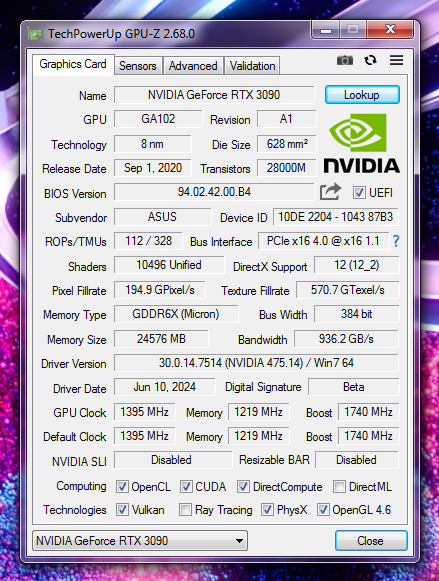The width and height of the screenshot is (439, 581).
Task: Close the window with the red X
Action: 390,30
